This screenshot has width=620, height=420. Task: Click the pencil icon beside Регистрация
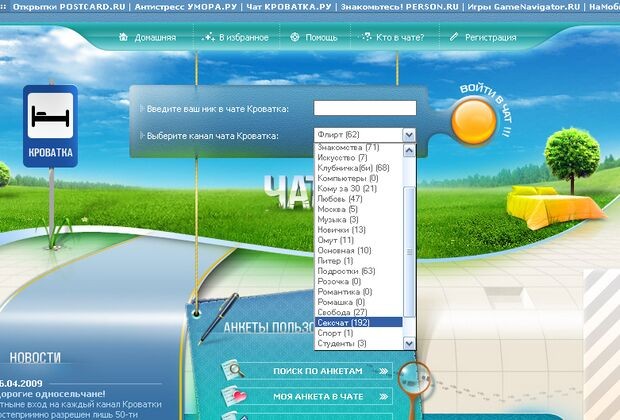pos(454,37)
